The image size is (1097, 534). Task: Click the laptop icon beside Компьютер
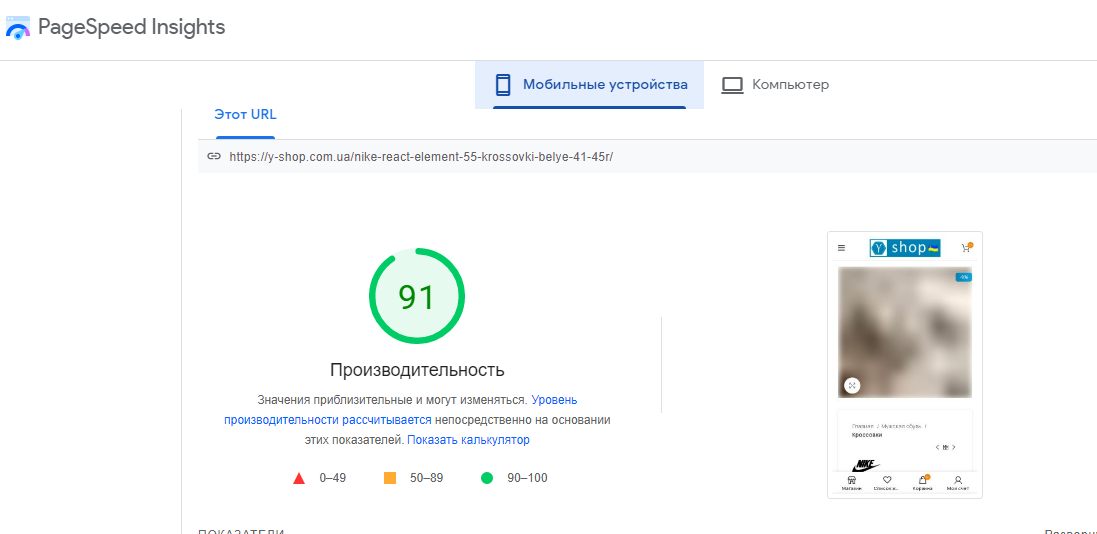click(732, 85)
